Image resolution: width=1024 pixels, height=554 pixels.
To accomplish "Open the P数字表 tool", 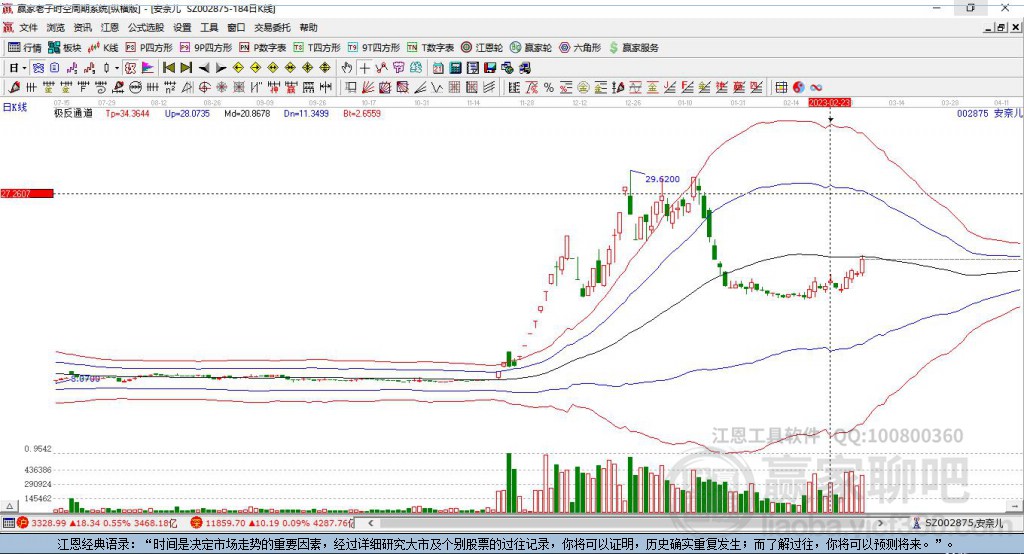I will tap(263, 48).
